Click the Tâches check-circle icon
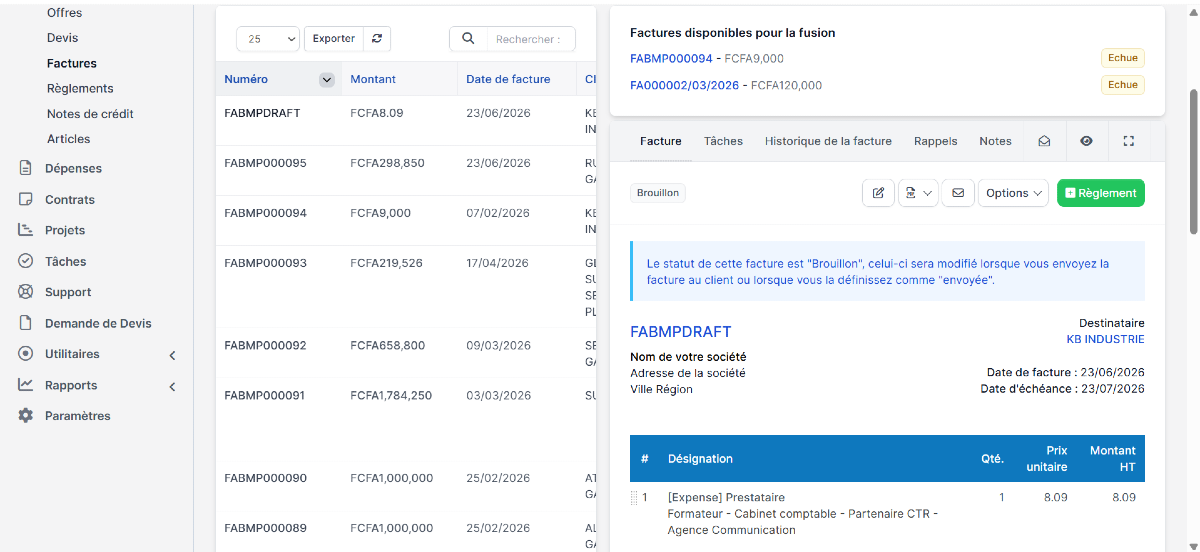This screenshot has width=1200, height=552. 26,261
